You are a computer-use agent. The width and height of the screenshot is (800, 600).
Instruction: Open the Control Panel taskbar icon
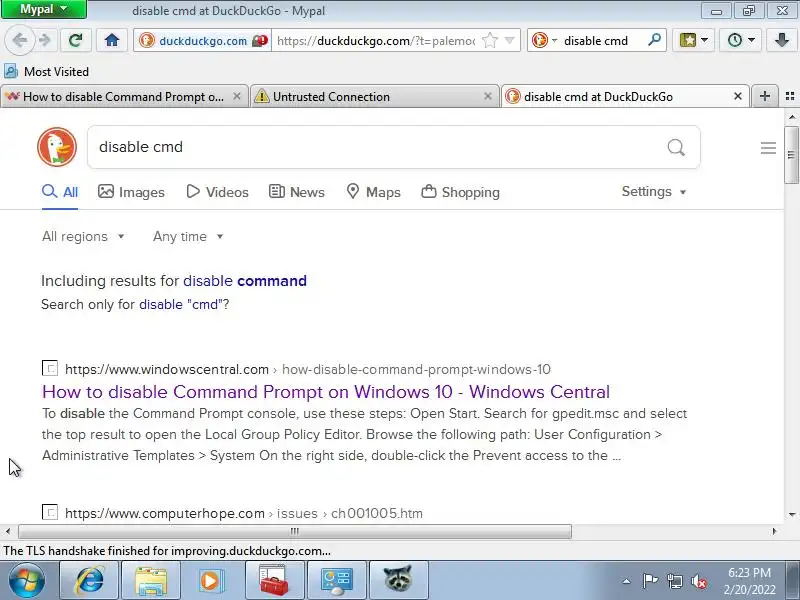[x=336, y=580]
